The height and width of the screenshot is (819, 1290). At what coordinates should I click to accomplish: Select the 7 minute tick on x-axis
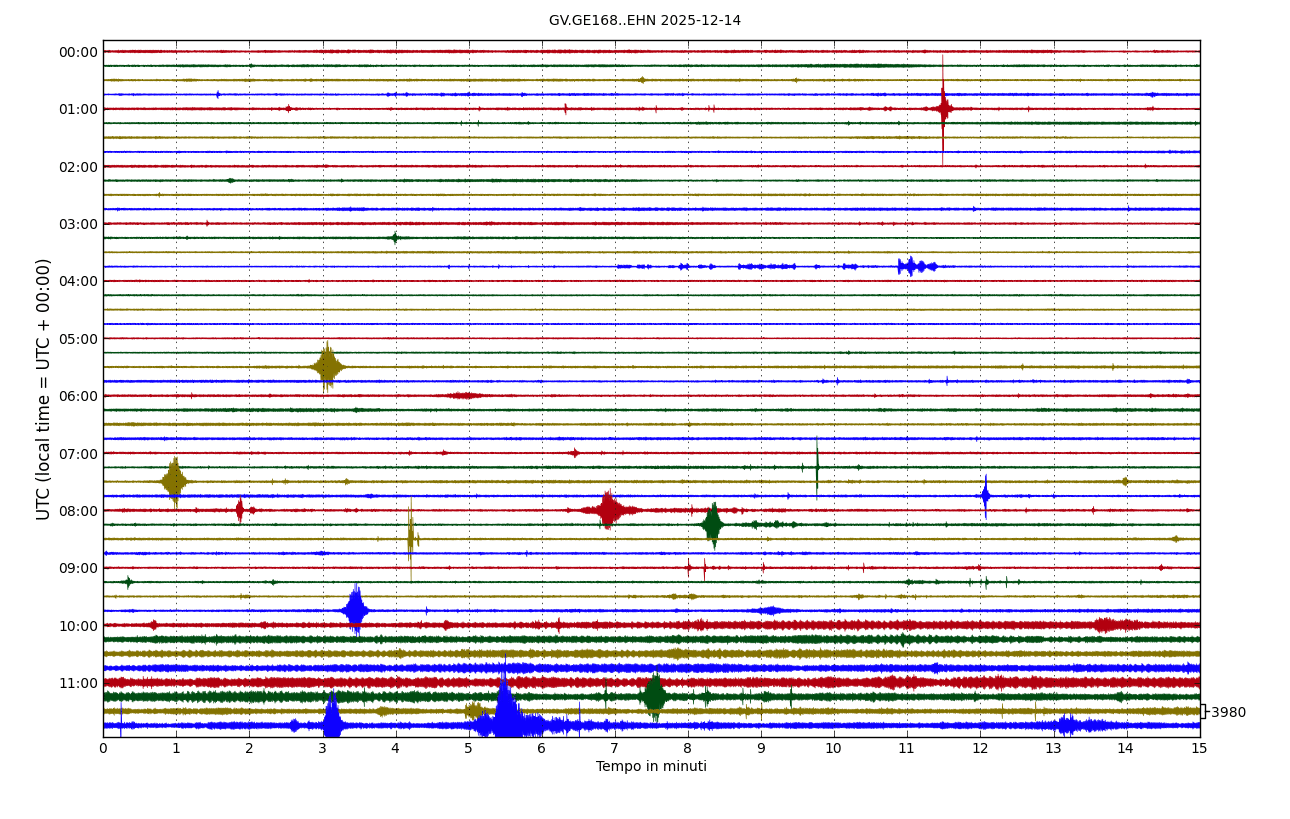click(x=615, y=748)
